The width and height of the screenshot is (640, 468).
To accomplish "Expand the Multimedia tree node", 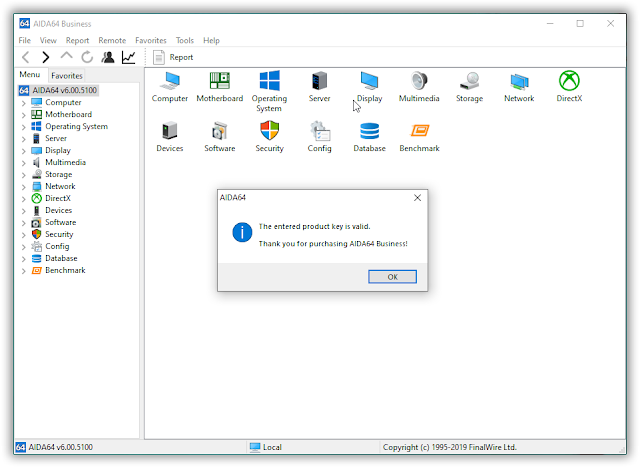I will [24, 163].
